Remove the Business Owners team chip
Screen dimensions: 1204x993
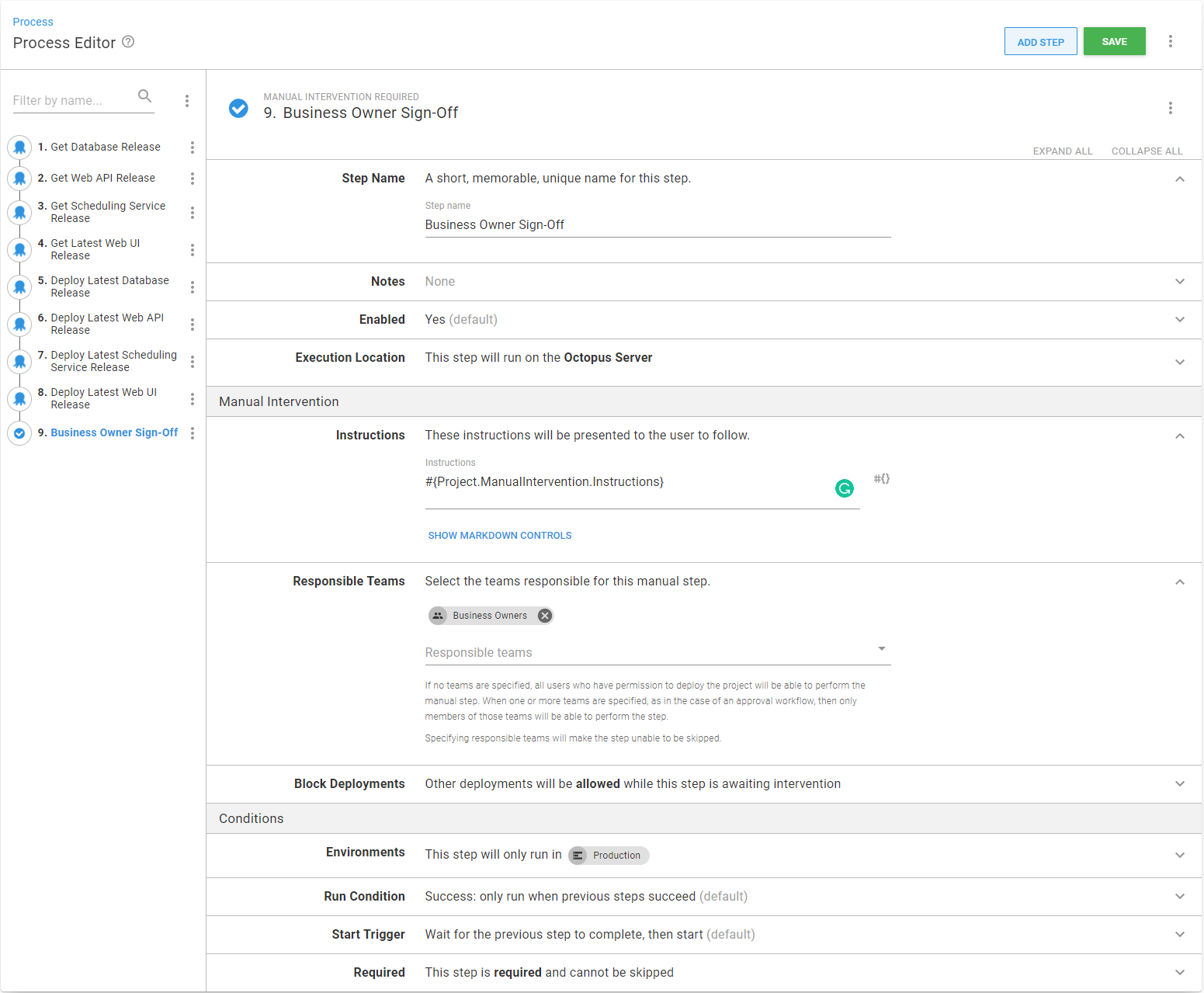tap(545, 616)
